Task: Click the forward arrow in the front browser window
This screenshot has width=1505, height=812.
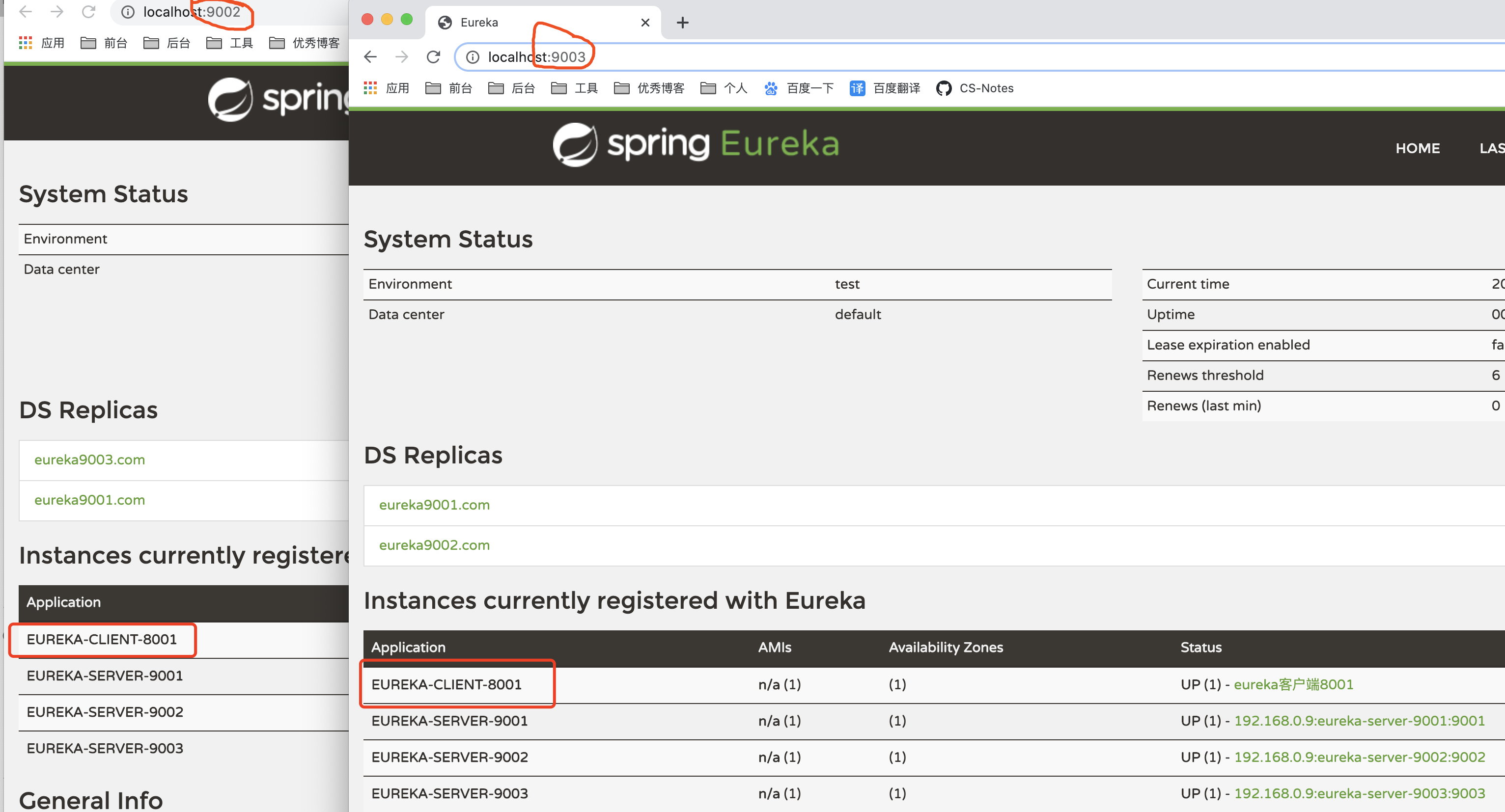Action: (x=401, y=56)
